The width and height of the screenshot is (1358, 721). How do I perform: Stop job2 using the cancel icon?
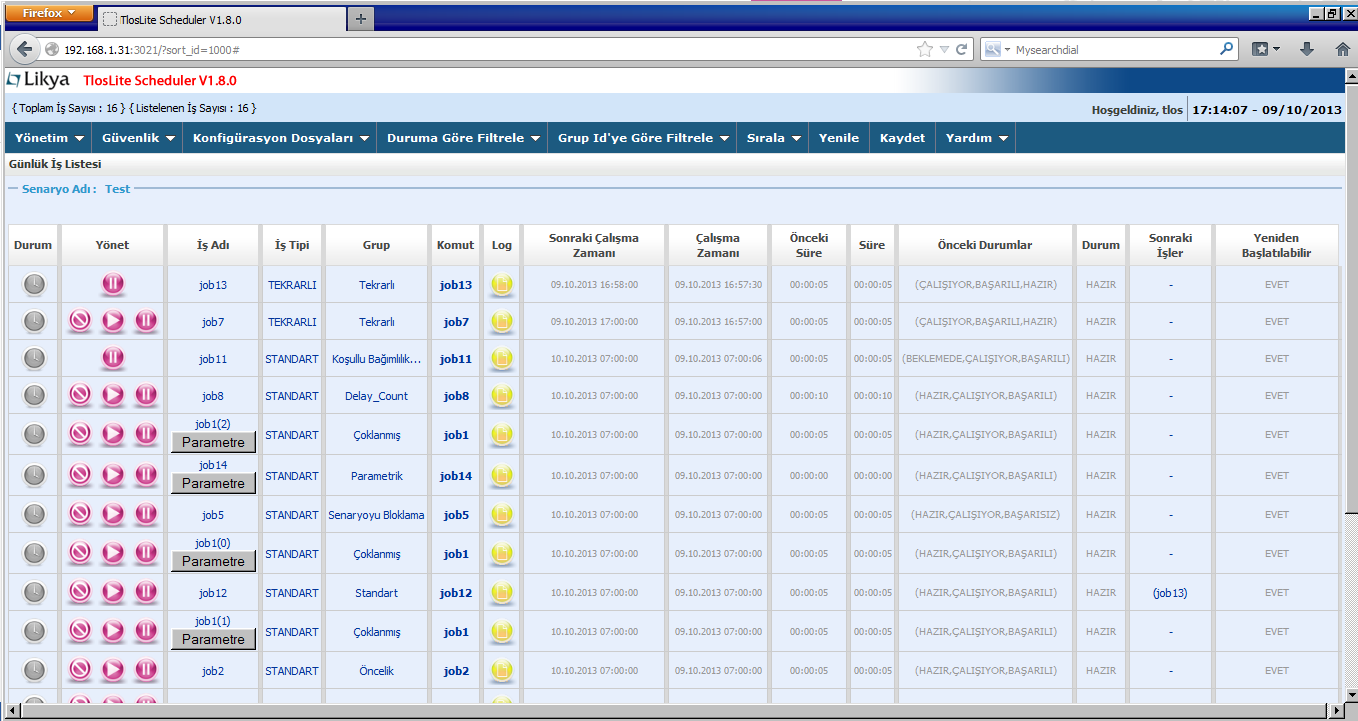[80, 670]
